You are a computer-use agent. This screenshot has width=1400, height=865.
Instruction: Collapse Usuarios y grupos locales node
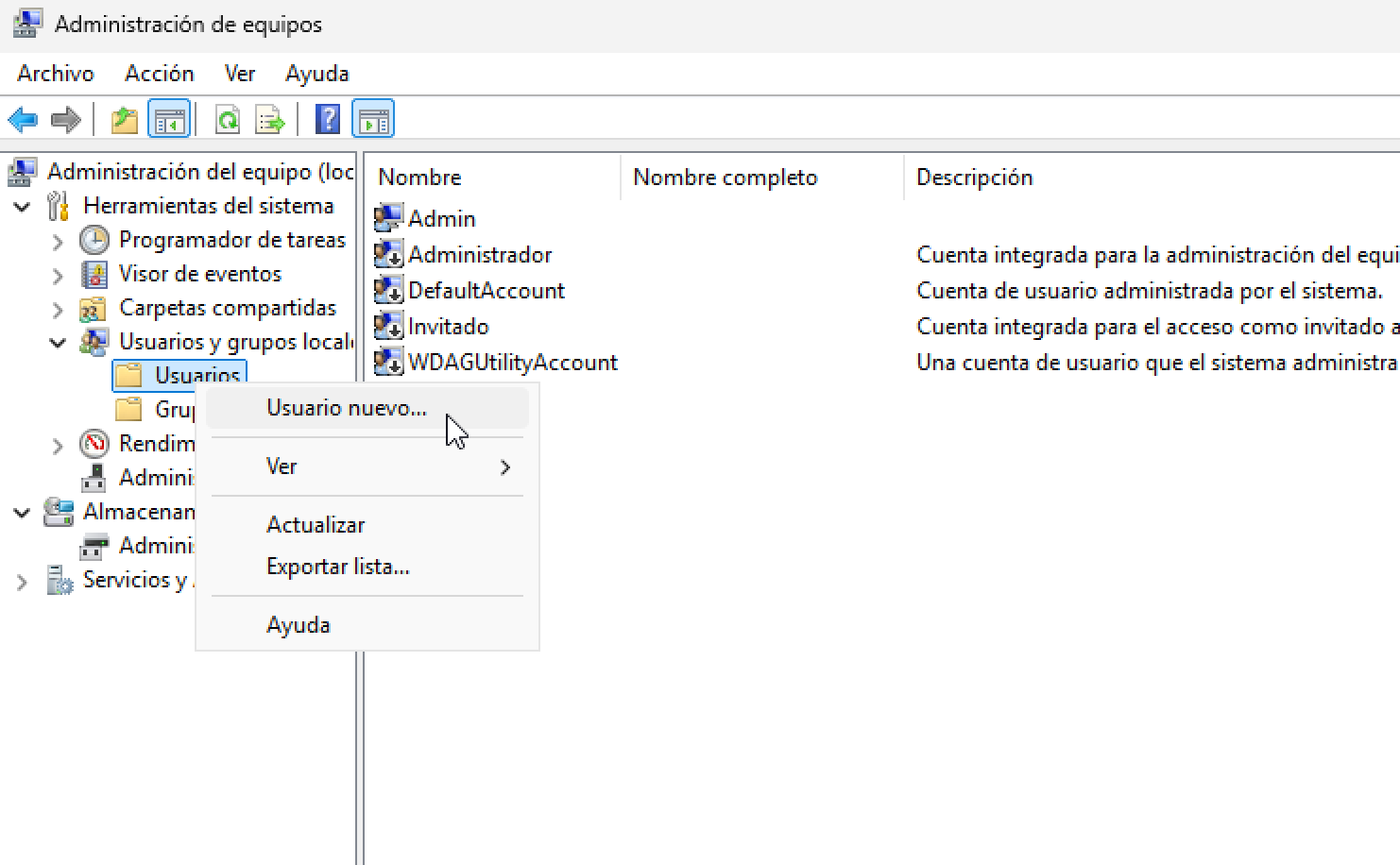(x=58, y=343)
